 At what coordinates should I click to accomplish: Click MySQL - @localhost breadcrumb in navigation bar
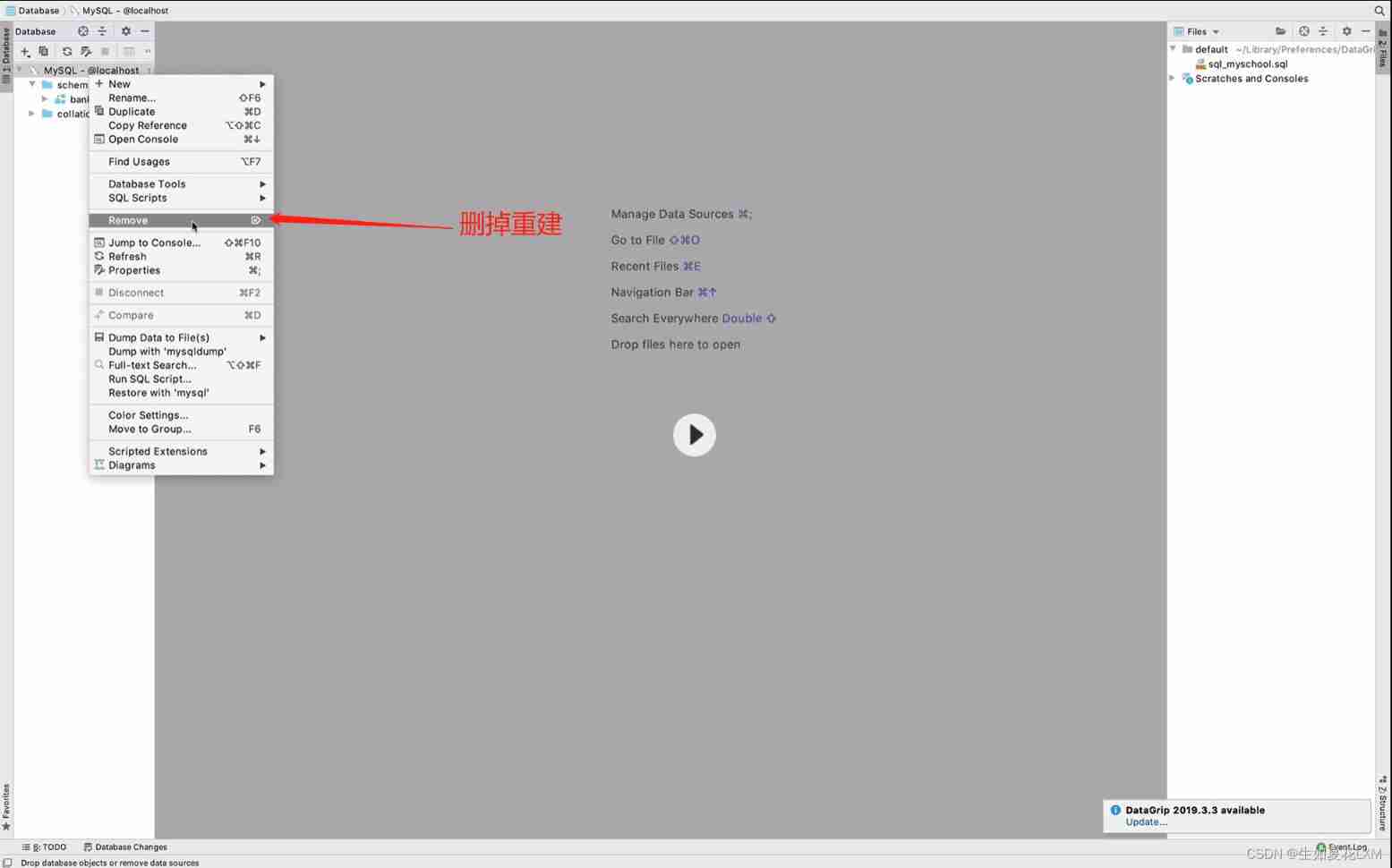119,11
